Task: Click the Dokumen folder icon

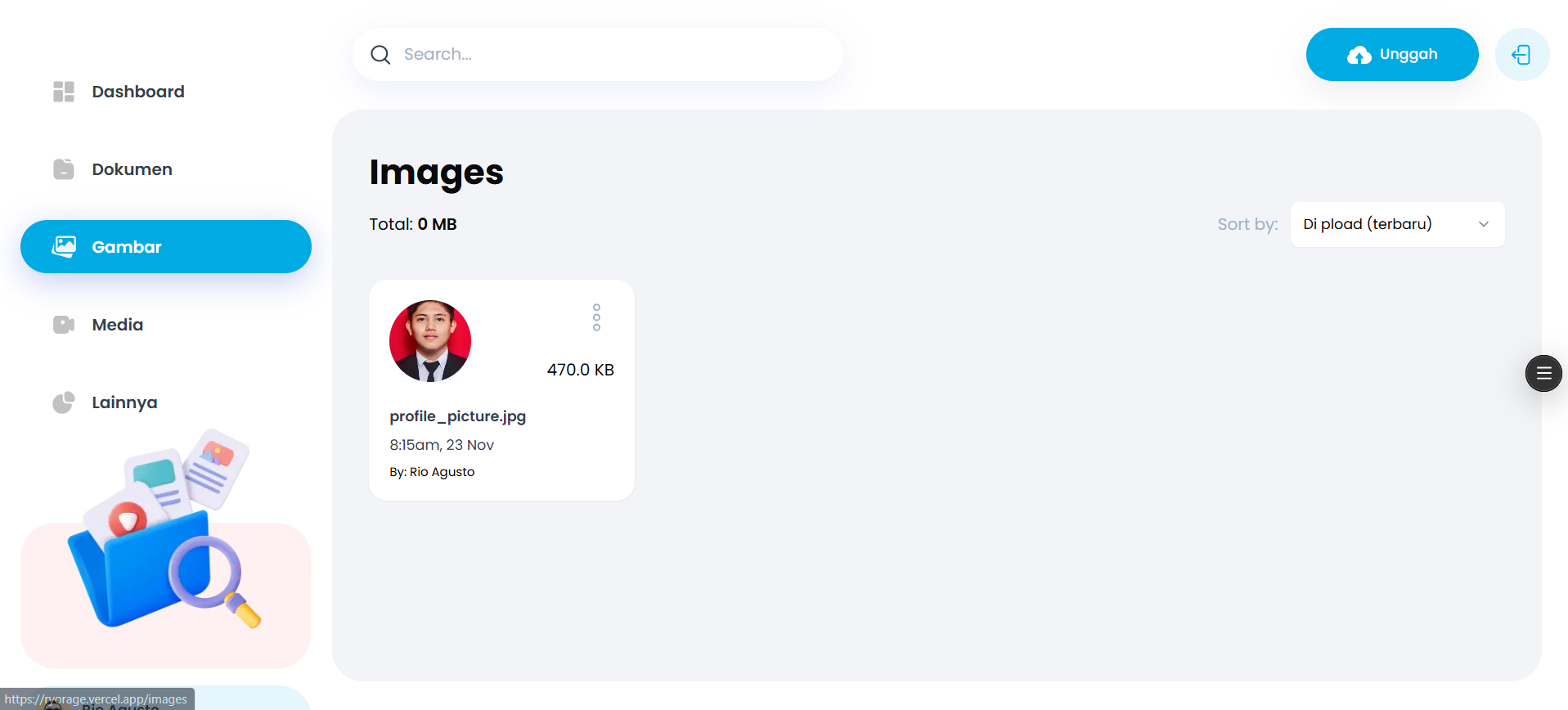Action: (x=64, y=169)
